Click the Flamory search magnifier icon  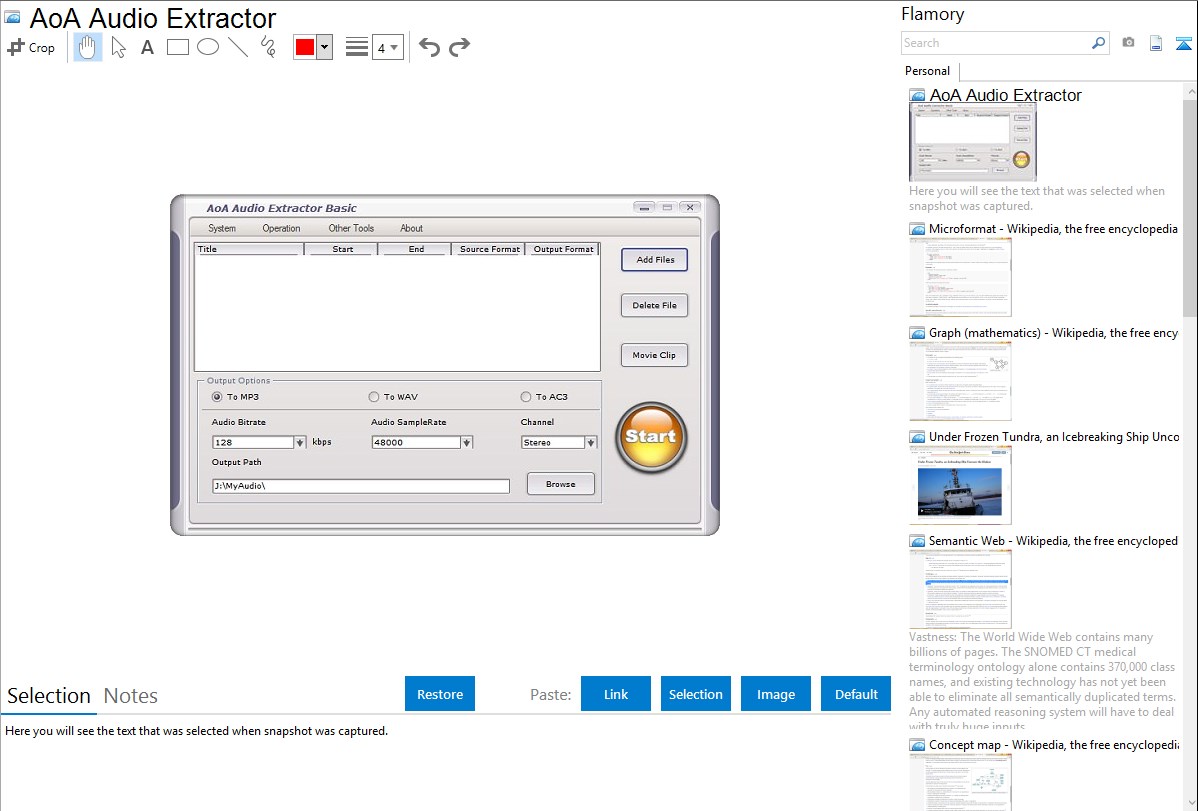1098,43
